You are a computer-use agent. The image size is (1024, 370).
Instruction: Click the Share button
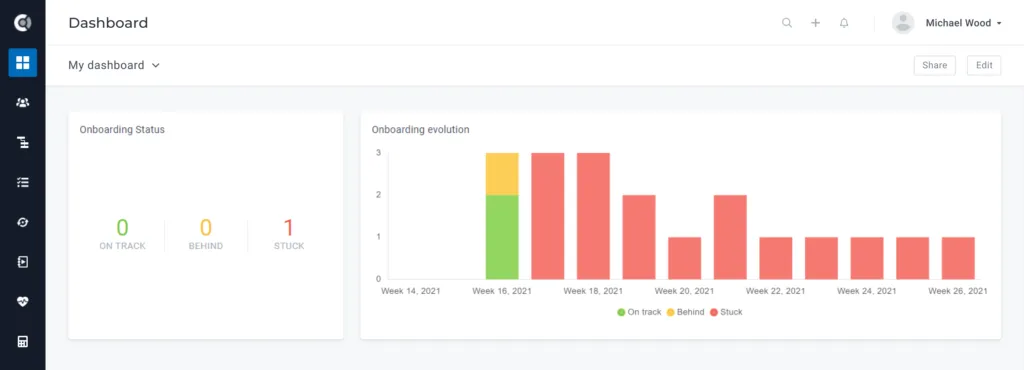(x=935, y=65)
